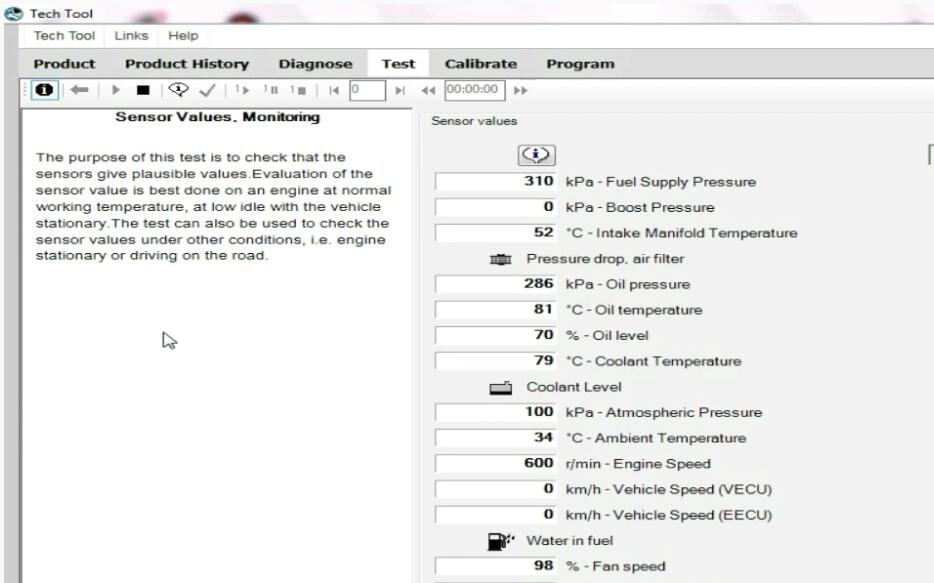
Task: Stop the test with the black square
Action: pos(143,90)
